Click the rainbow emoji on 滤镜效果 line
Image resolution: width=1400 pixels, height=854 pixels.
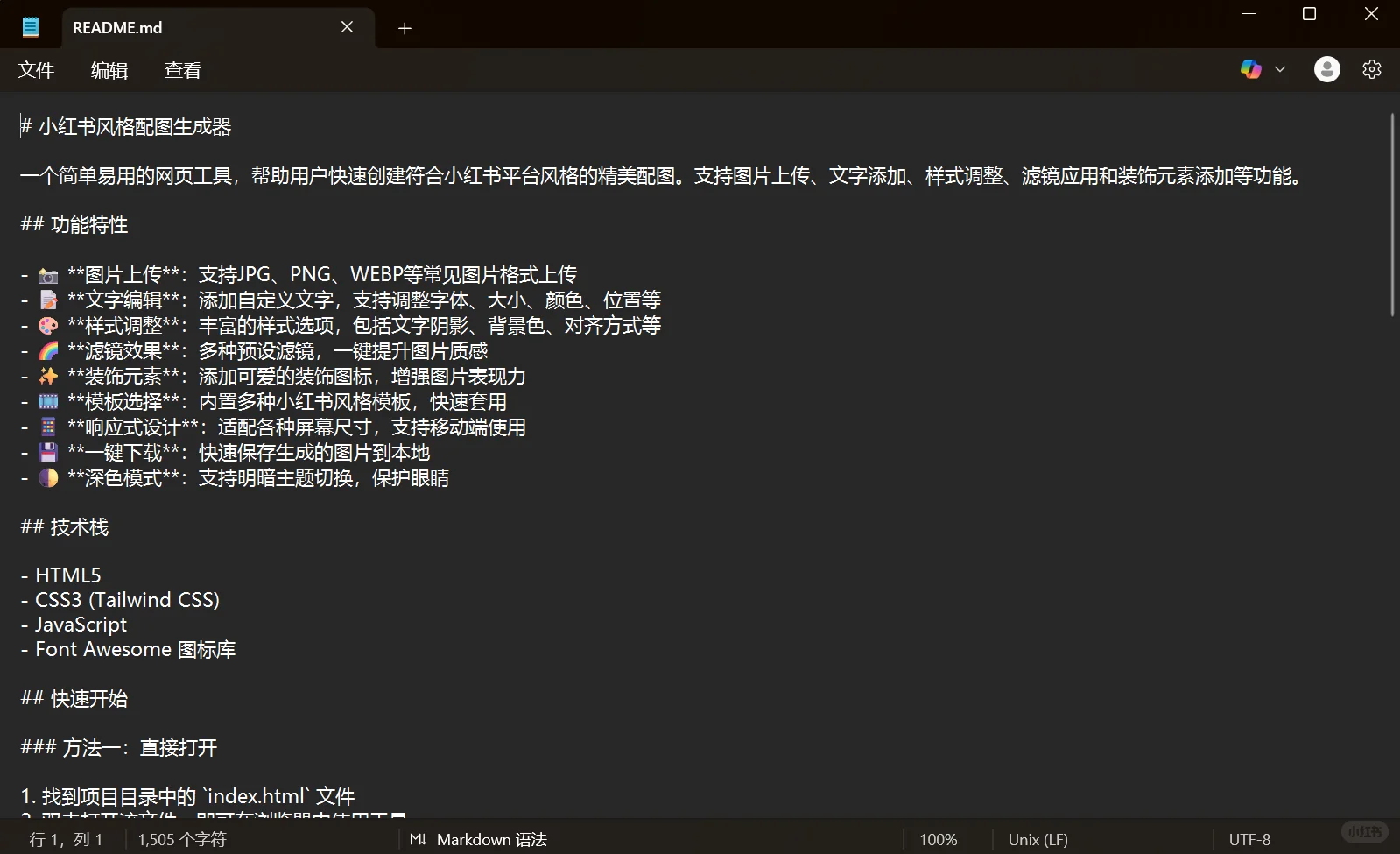coord(48,351)
